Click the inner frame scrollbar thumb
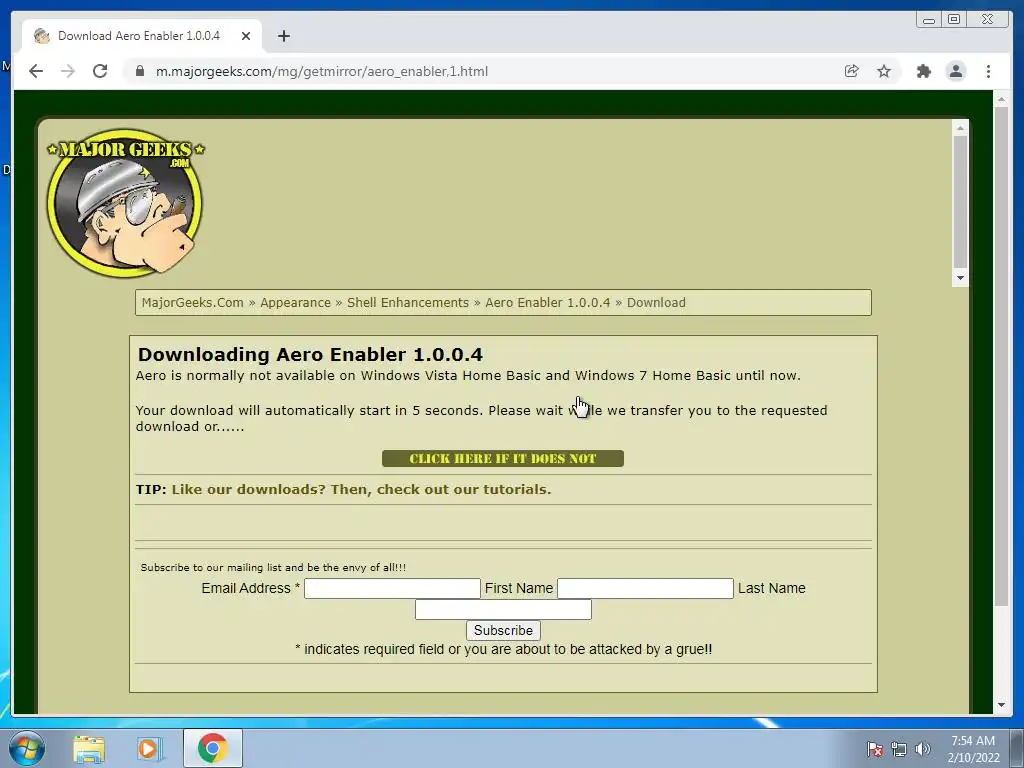This screenshot has height=768, width=1024. [x=960, y=202]
